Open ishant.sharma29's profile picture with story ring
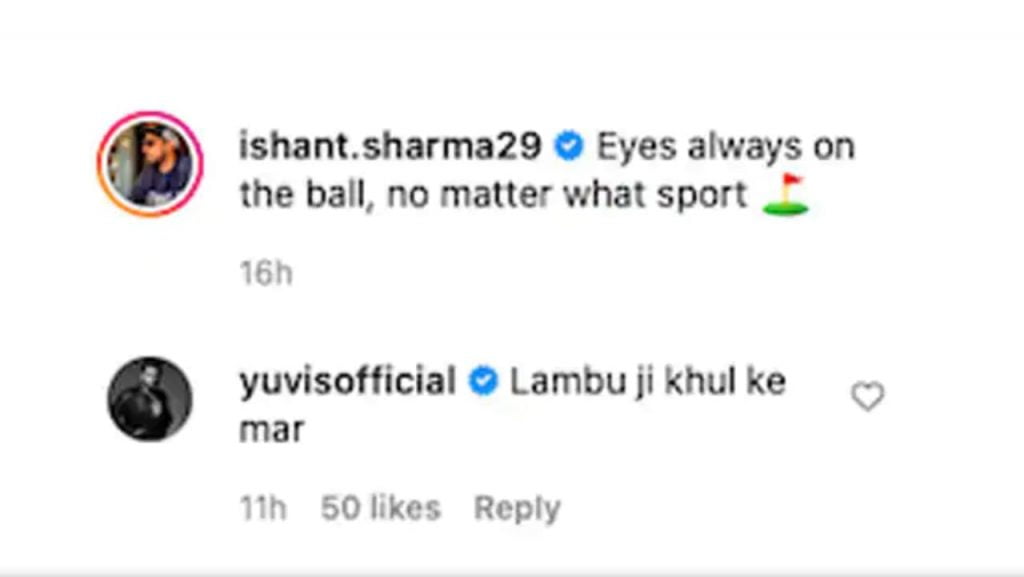 [x=150, y=164]
